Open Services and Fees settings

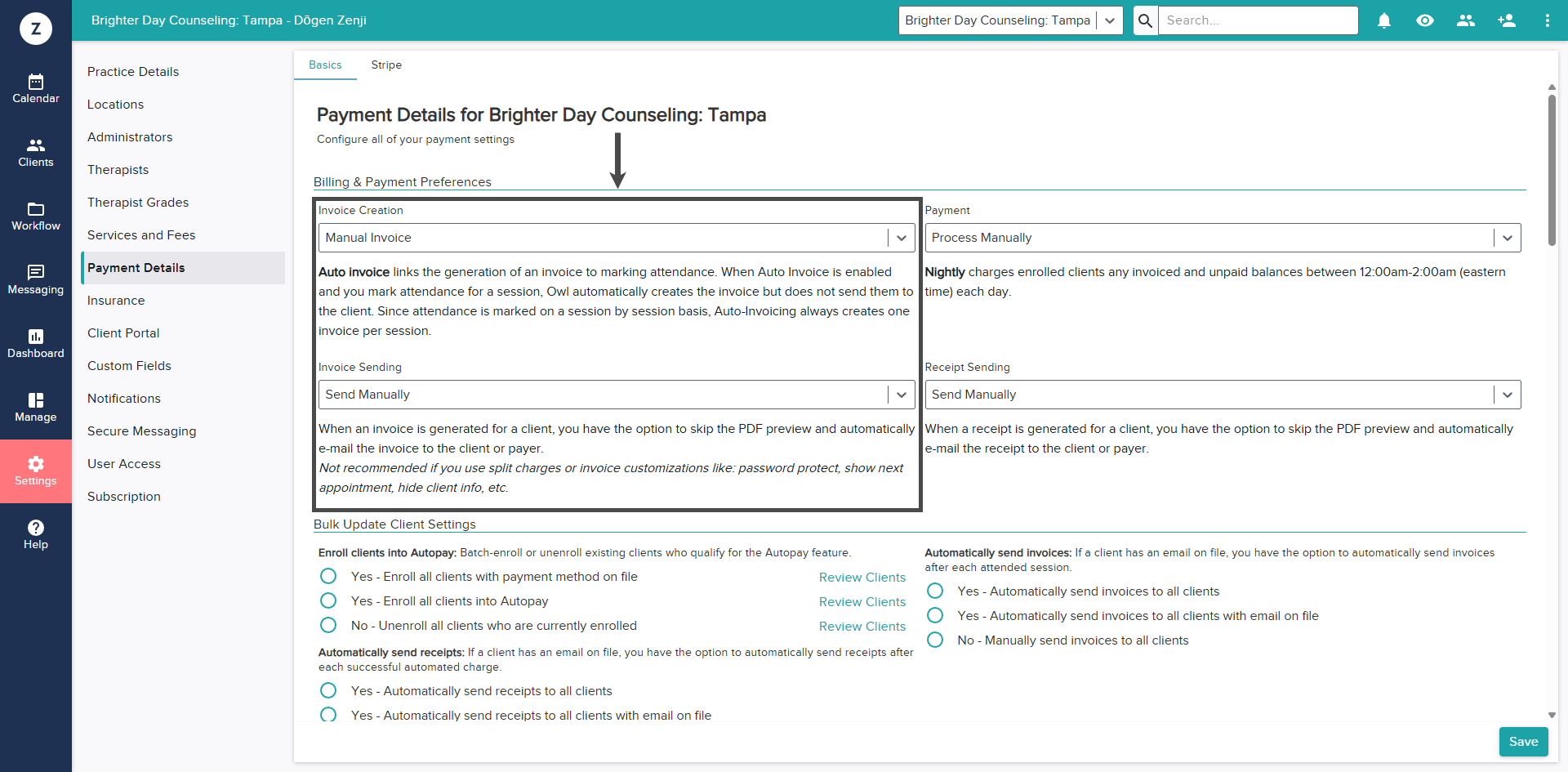click(141, 235)
